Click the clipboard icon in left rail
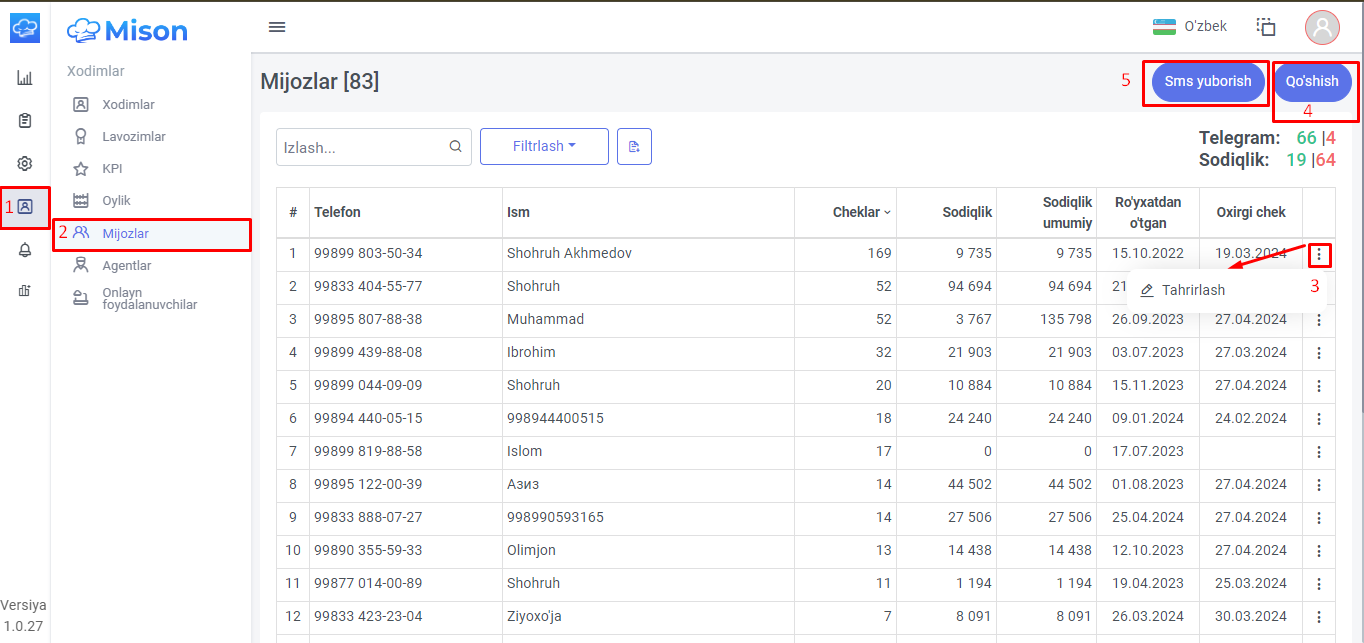 pyautogui.click(x=25, y=121)
